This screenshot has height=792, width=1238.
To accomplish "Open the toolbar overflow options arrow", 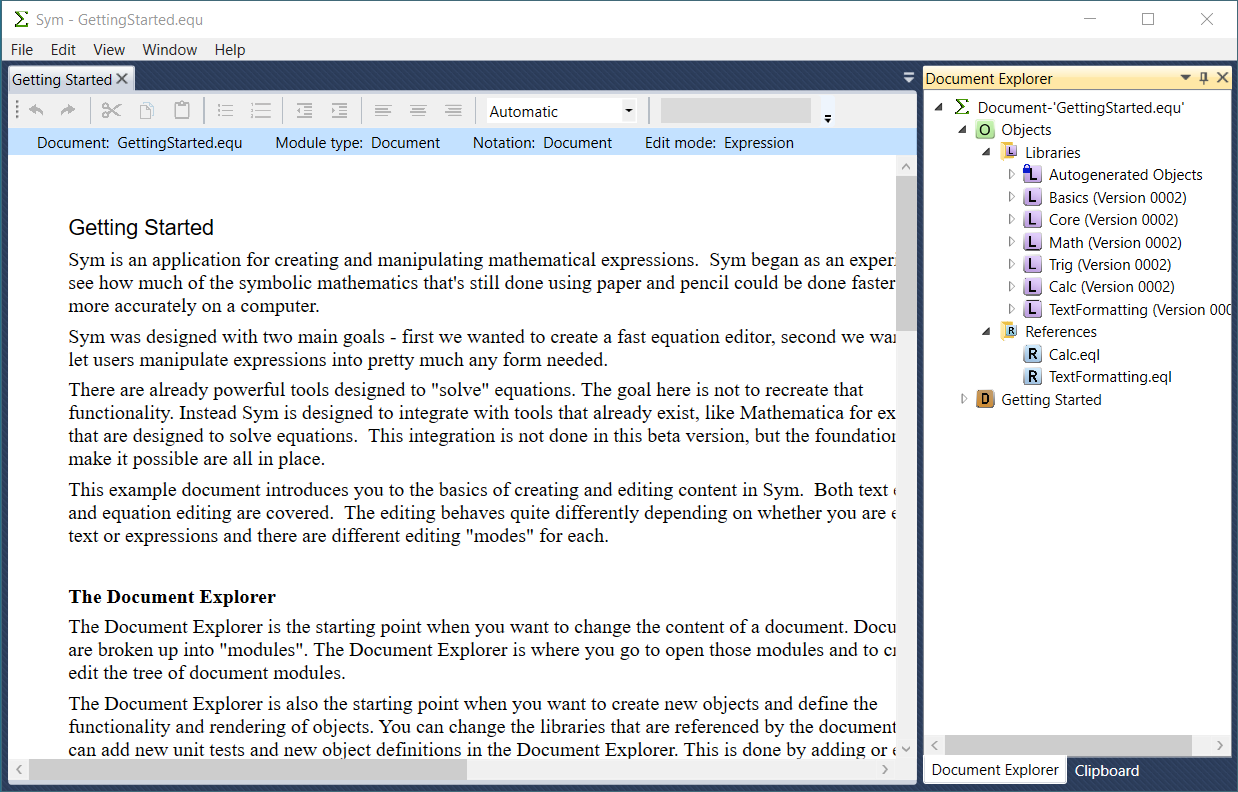I will (x=828, y=118).
